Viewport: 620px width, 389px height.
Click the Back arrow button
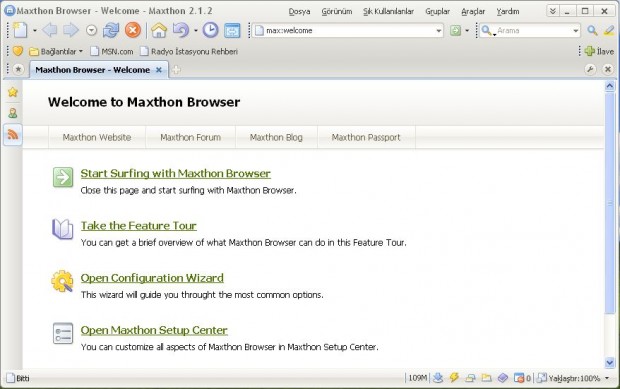(50, 30)
